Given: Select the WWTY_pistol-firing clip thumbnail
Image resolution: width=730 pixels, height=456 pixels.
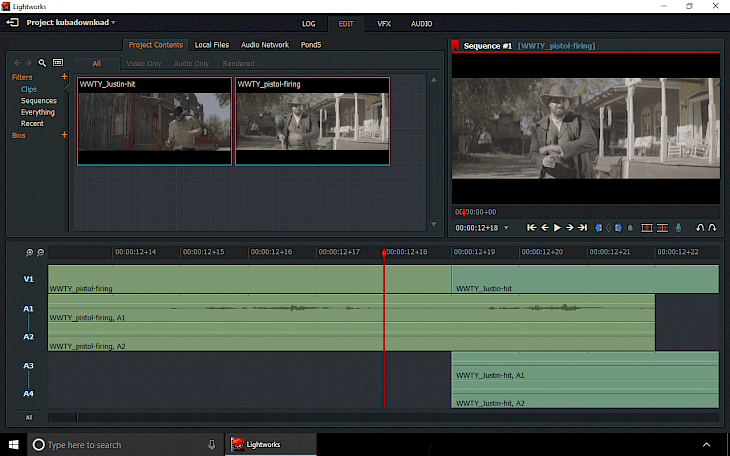Looking at the screenshot, I should pos(312,121).
